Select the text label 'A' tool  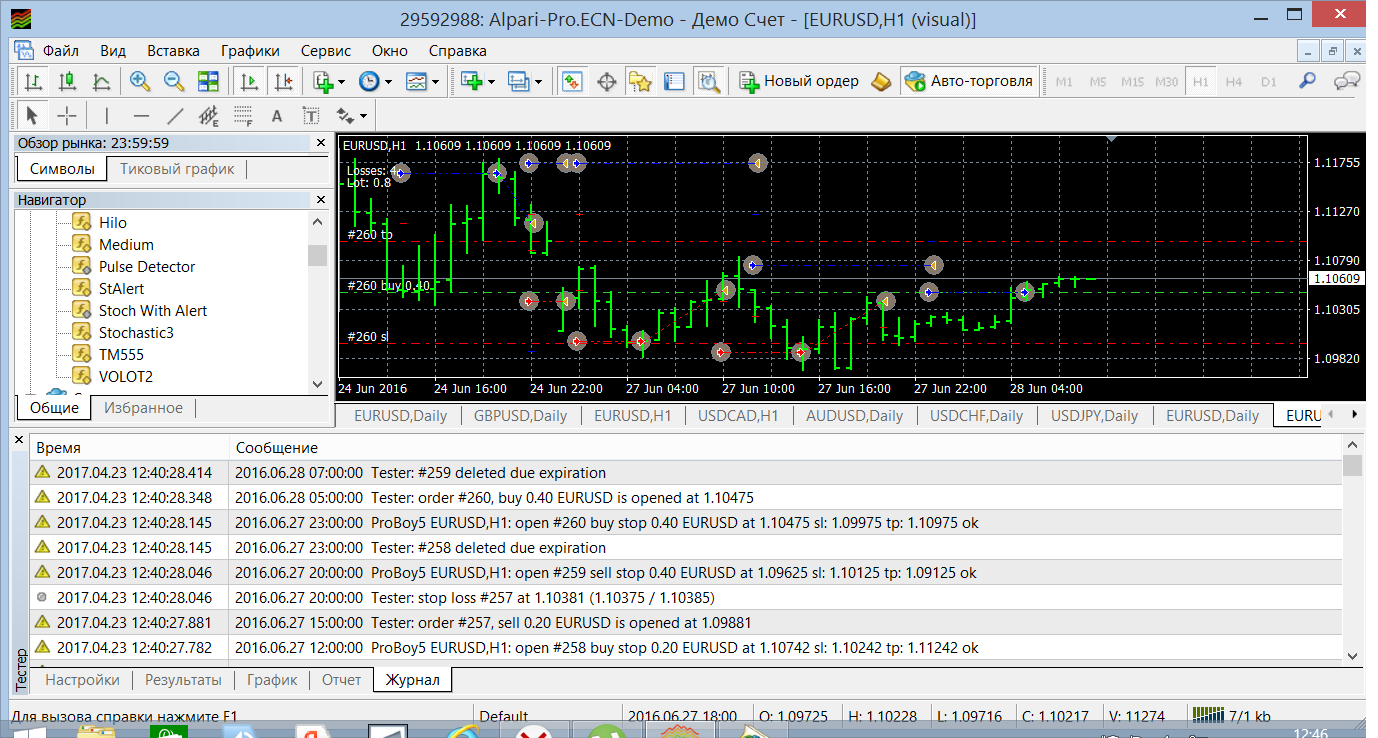coord(277,115)
